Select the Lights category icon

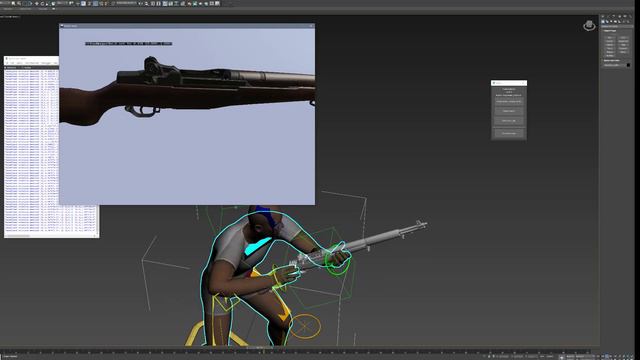coord(611,22)
